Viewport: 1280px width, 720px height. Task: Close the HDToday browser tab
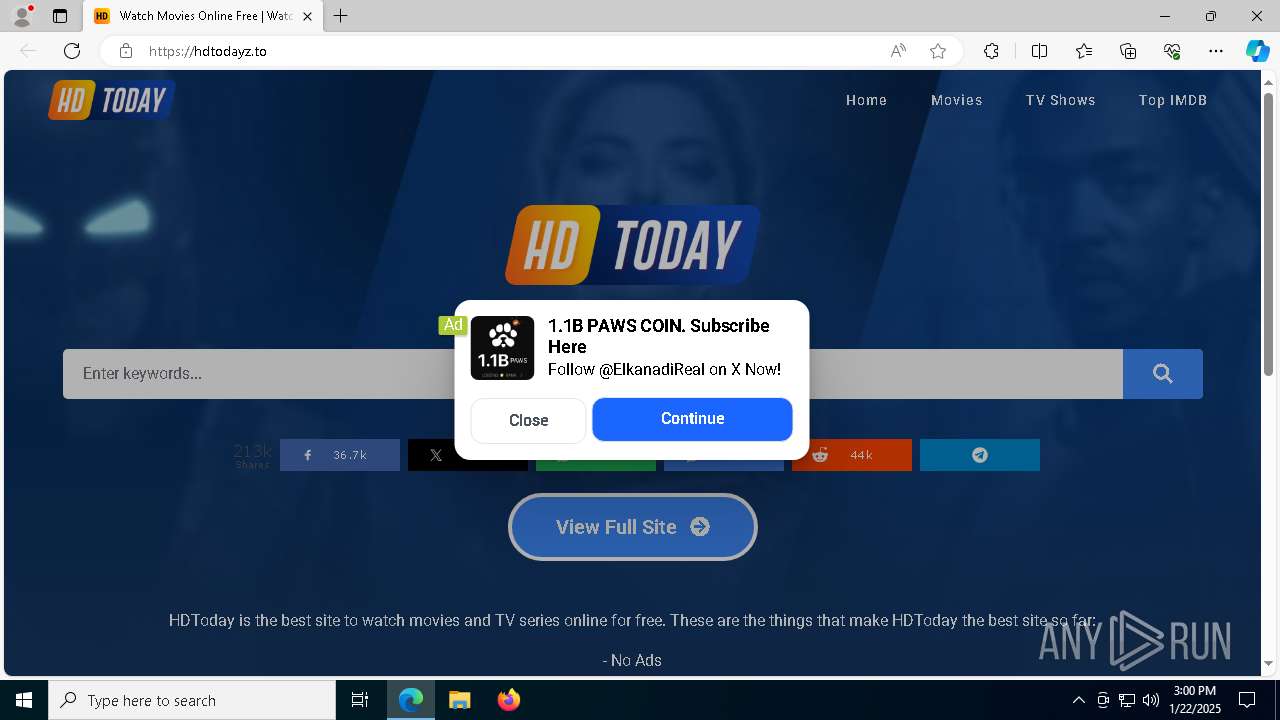(x=307, y=16)
